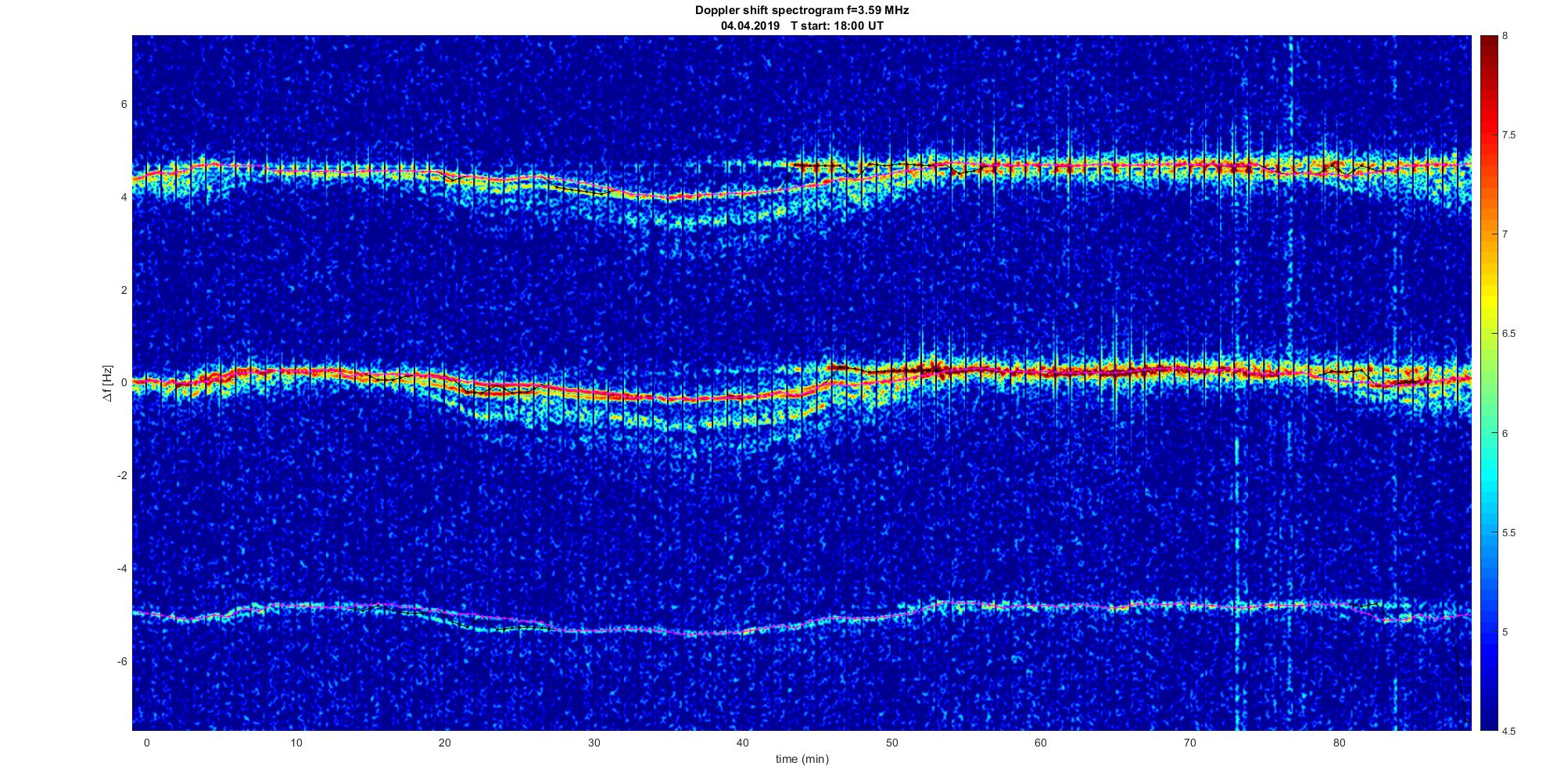Click the y-axis tick label '-6'
Viewport: 1564px width, 784px height.
[x=122, y=661]
